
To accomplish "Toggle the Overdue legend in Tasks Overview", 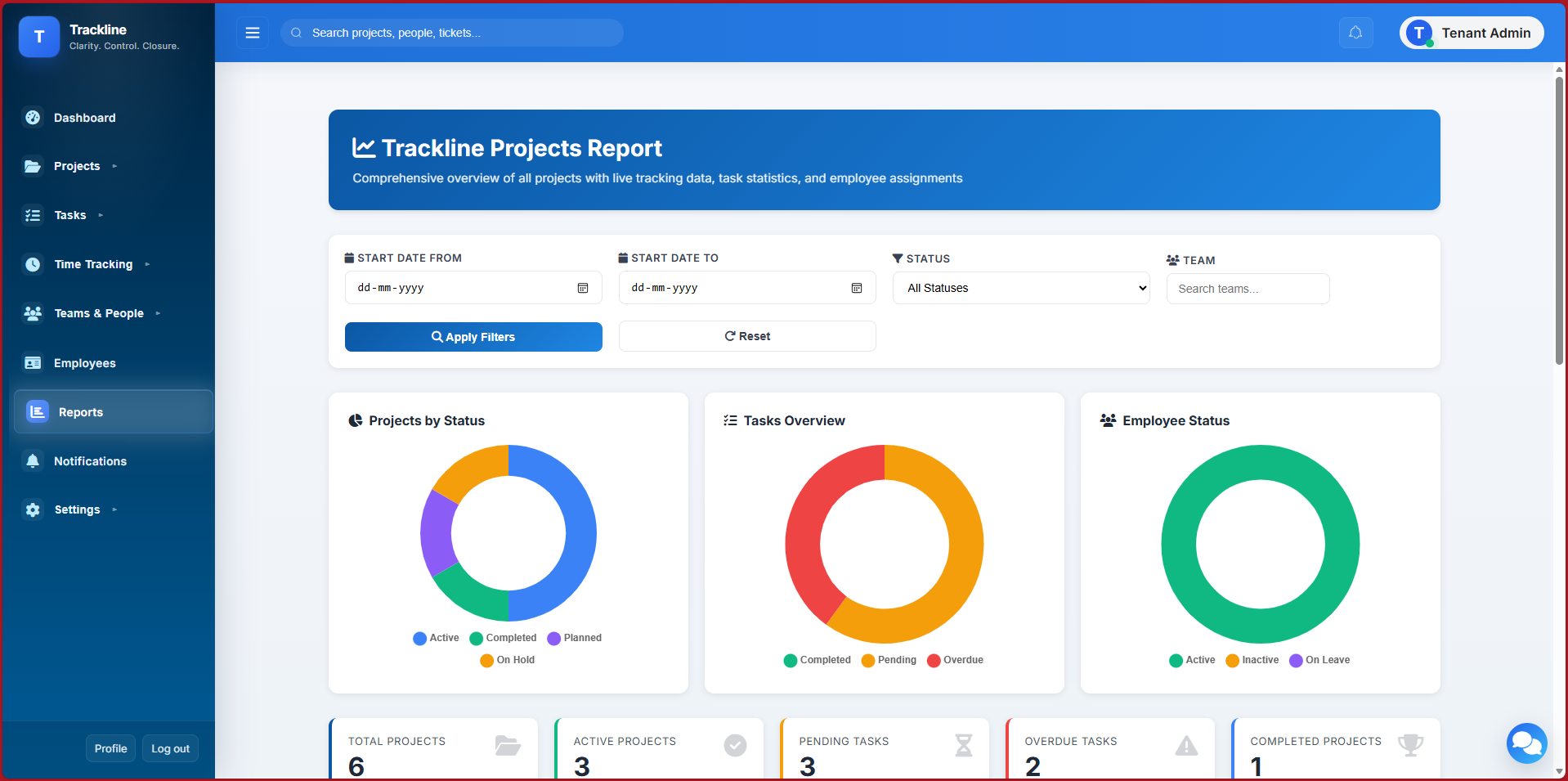I will [955, 660].
